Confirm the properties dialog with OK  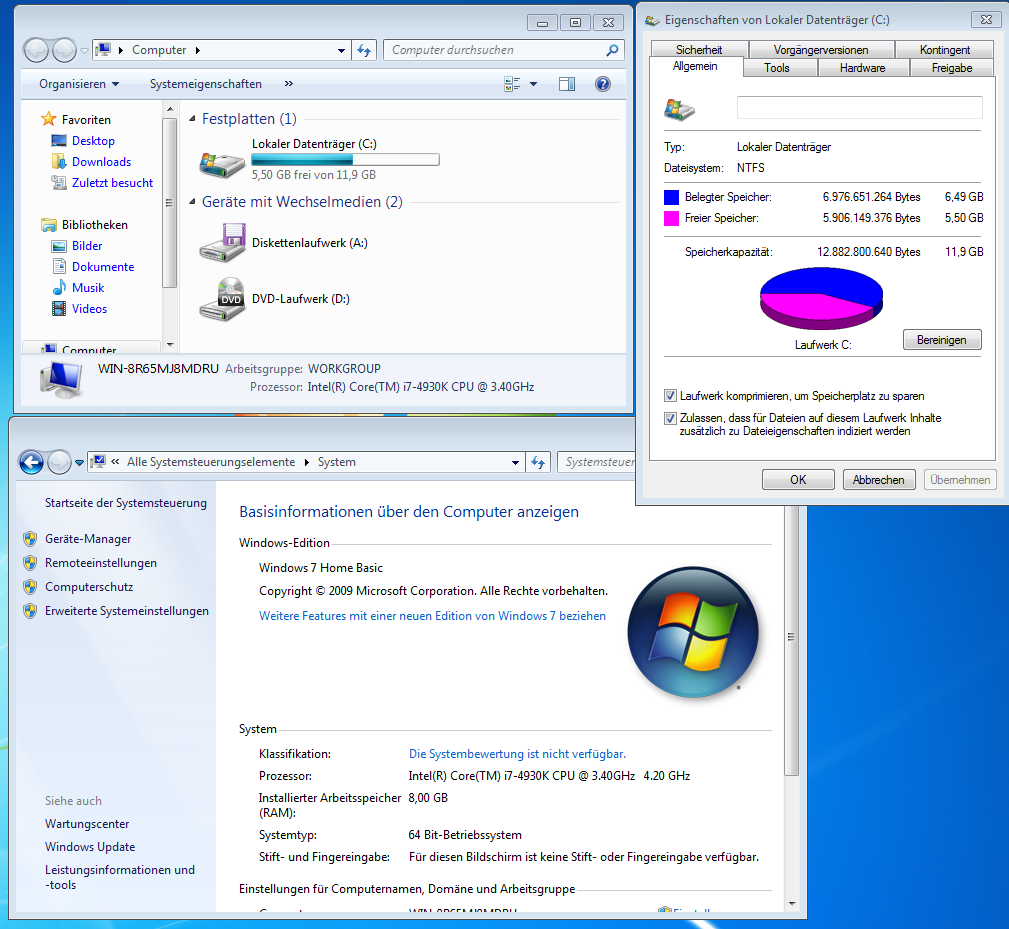(798, 480)
